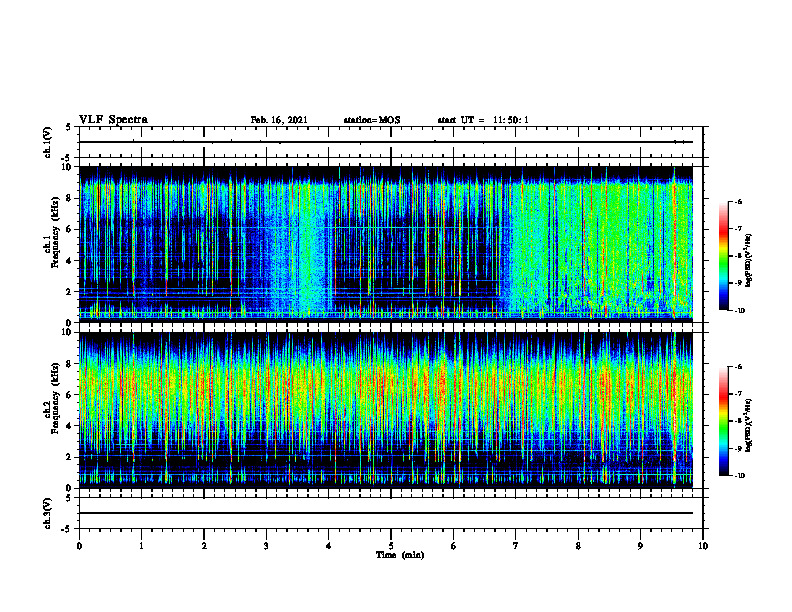Click the "start UT = 11:50: 1" text
792x612 pixels.
[483, 120]
